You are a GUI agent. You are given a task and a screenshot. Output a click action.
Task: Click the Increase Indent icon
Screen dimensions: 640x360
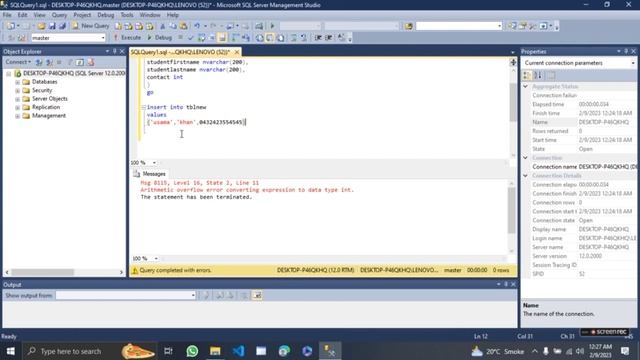pos(329,38)
